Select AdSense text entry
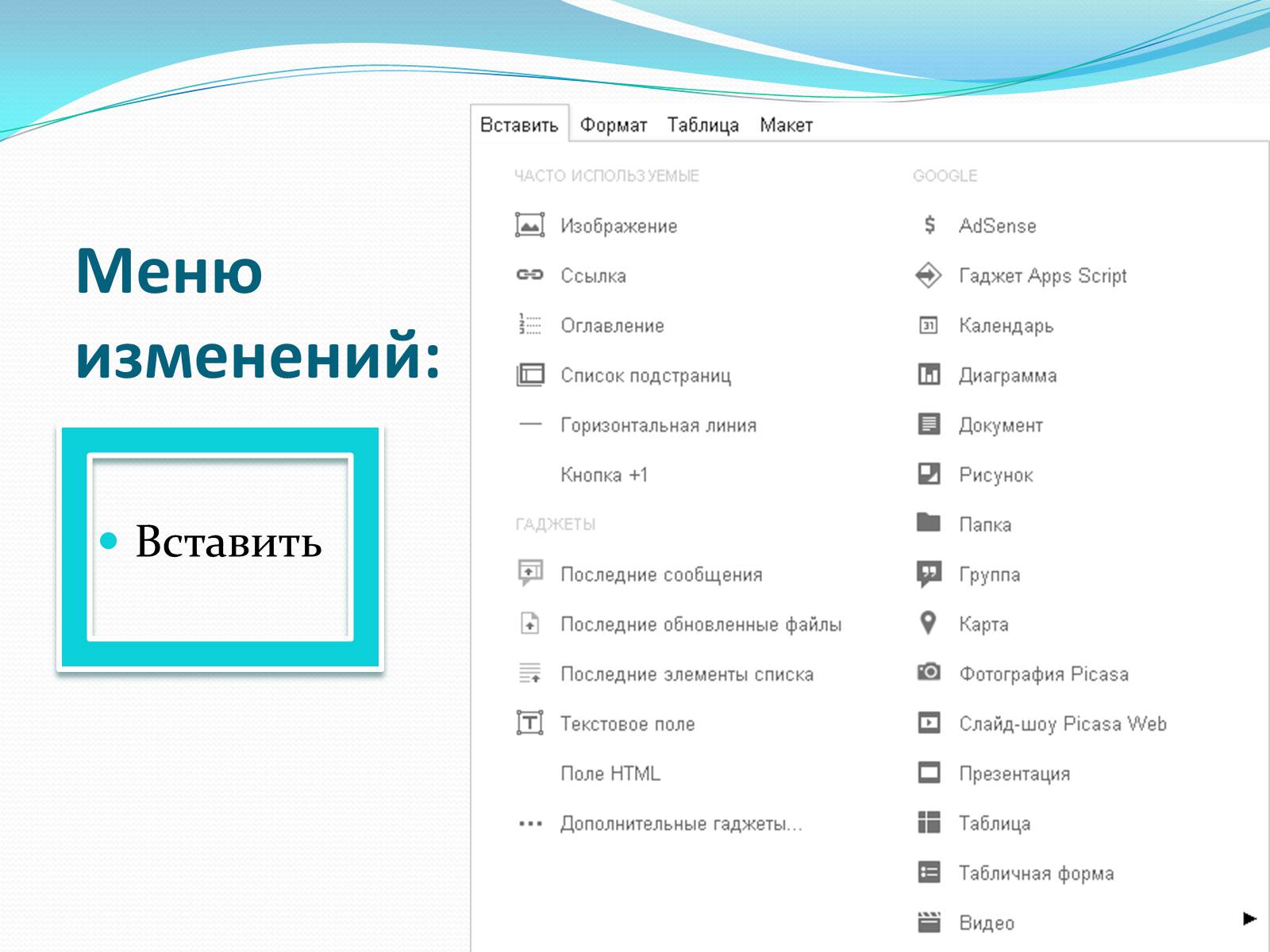The image size is (1270, 952). [998, 226]
